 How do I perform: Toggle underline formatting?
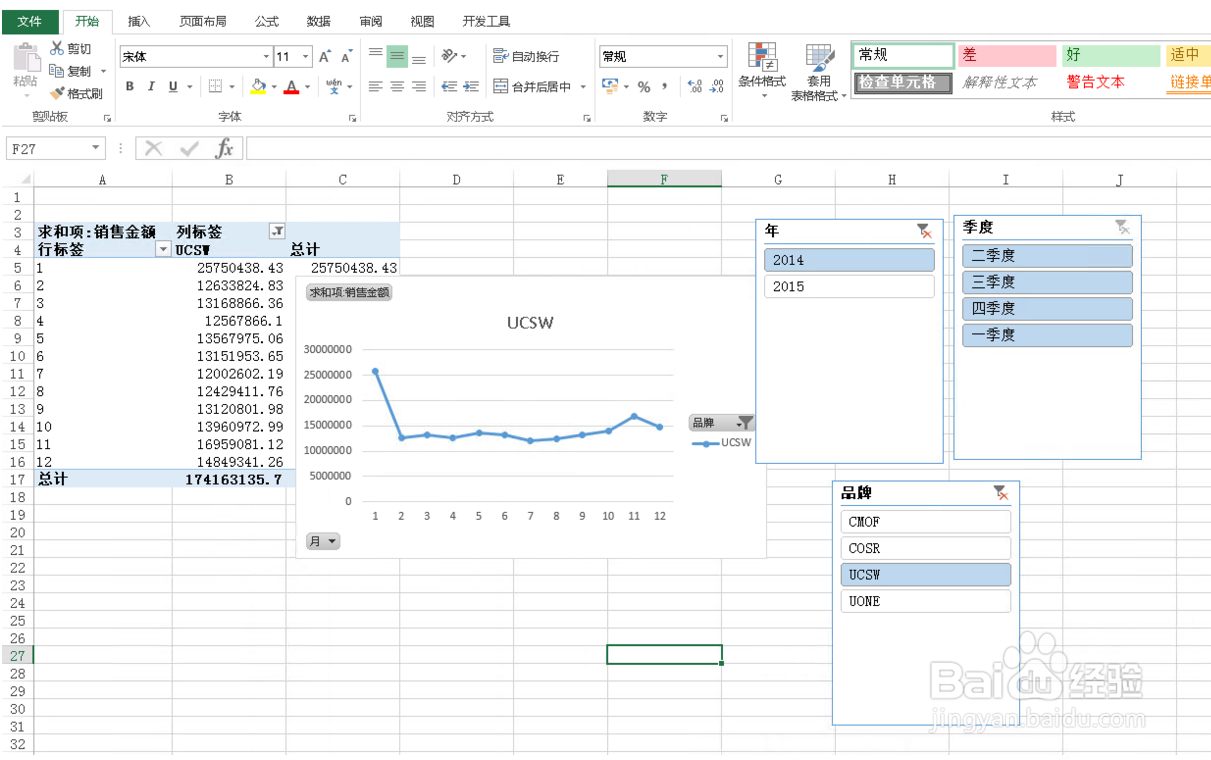click(173, 87)
